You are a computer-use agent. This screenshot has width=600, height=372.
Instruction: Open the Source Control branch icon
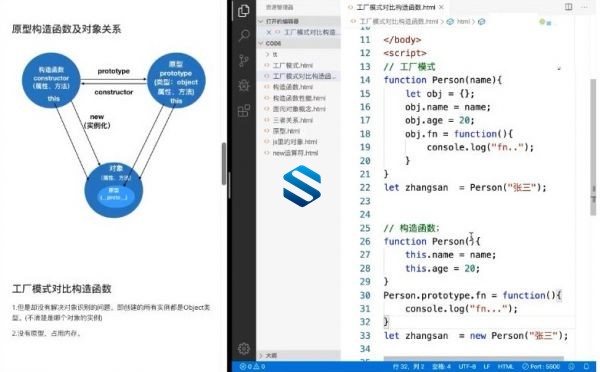pyautogui.click(x=244, y=60)
